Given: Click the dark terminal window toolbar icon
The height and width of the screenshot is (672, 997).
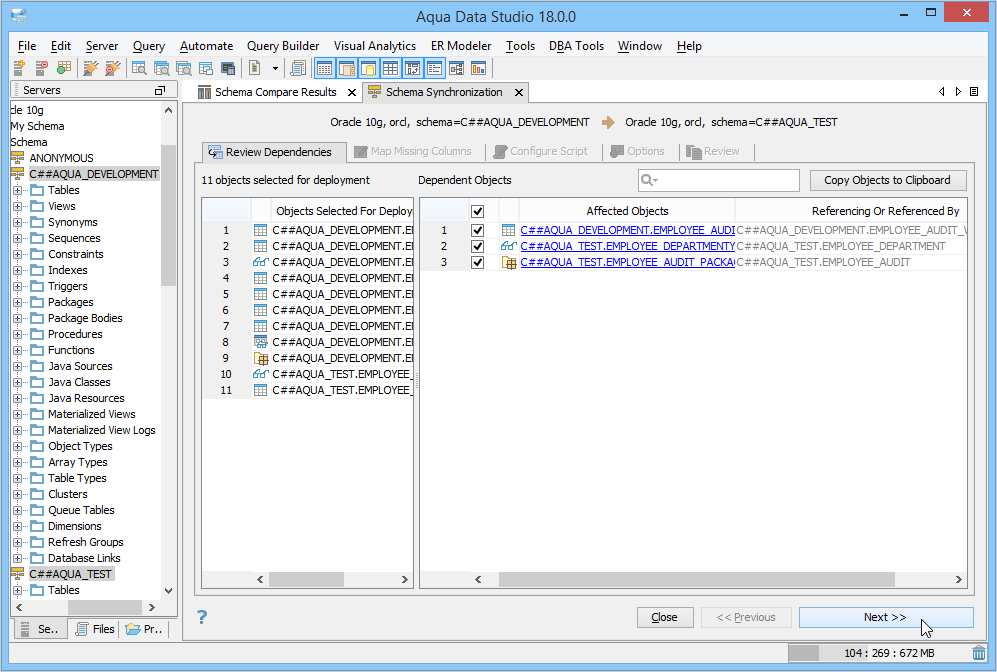Looking at the screenshot, I should tap(228, 68).
